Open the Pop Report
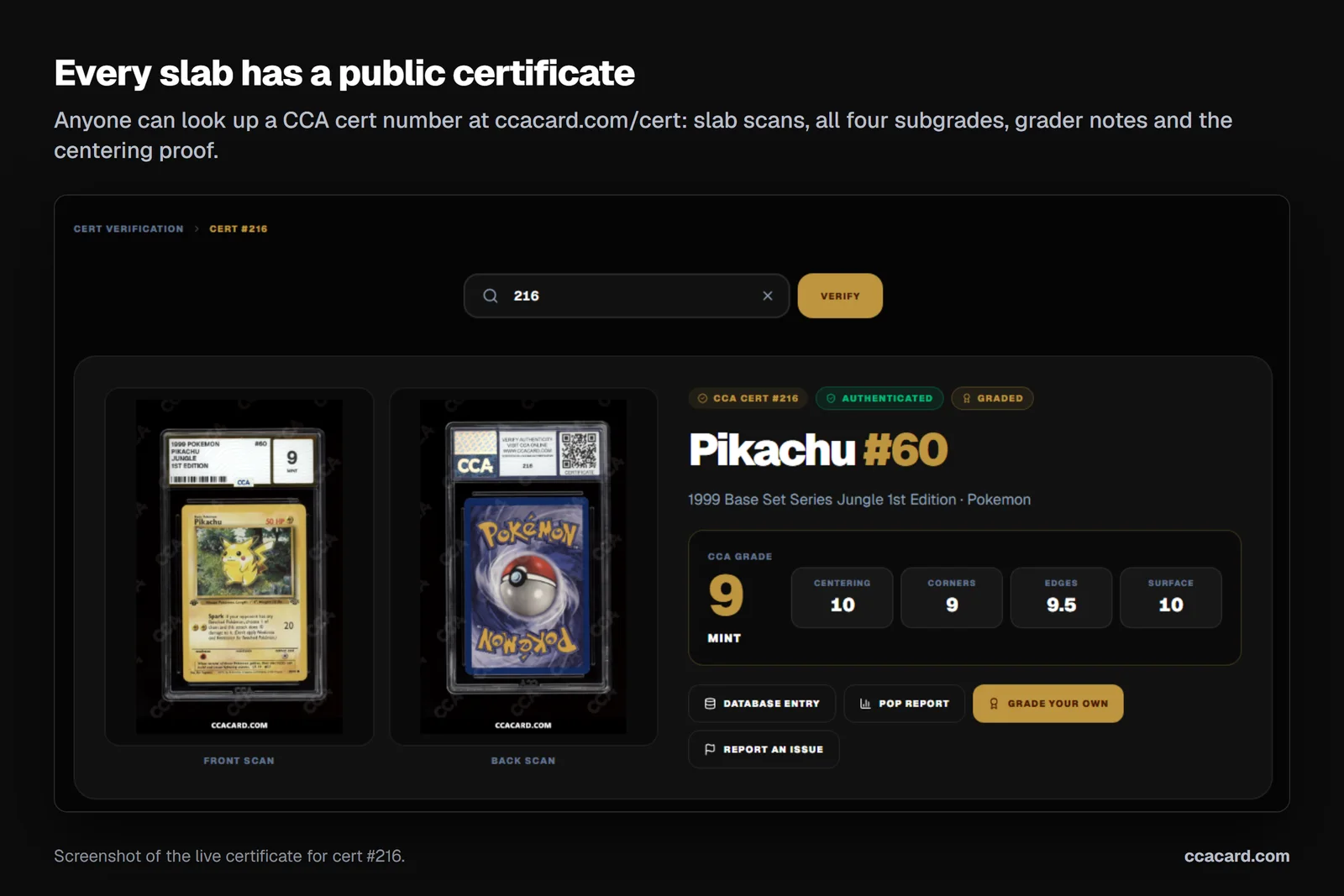 (904, 704)
